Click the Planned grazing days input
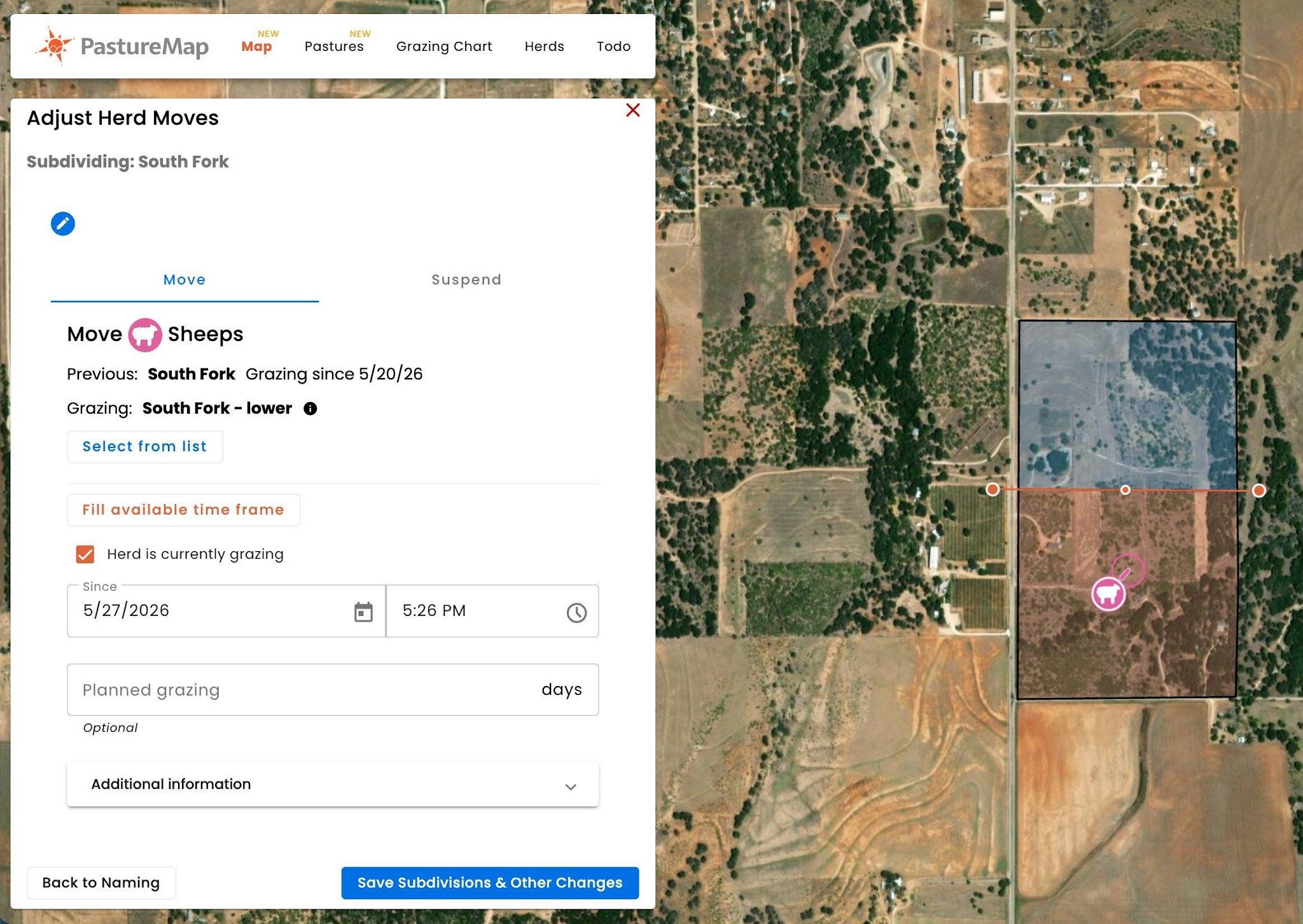 (333, 690)
